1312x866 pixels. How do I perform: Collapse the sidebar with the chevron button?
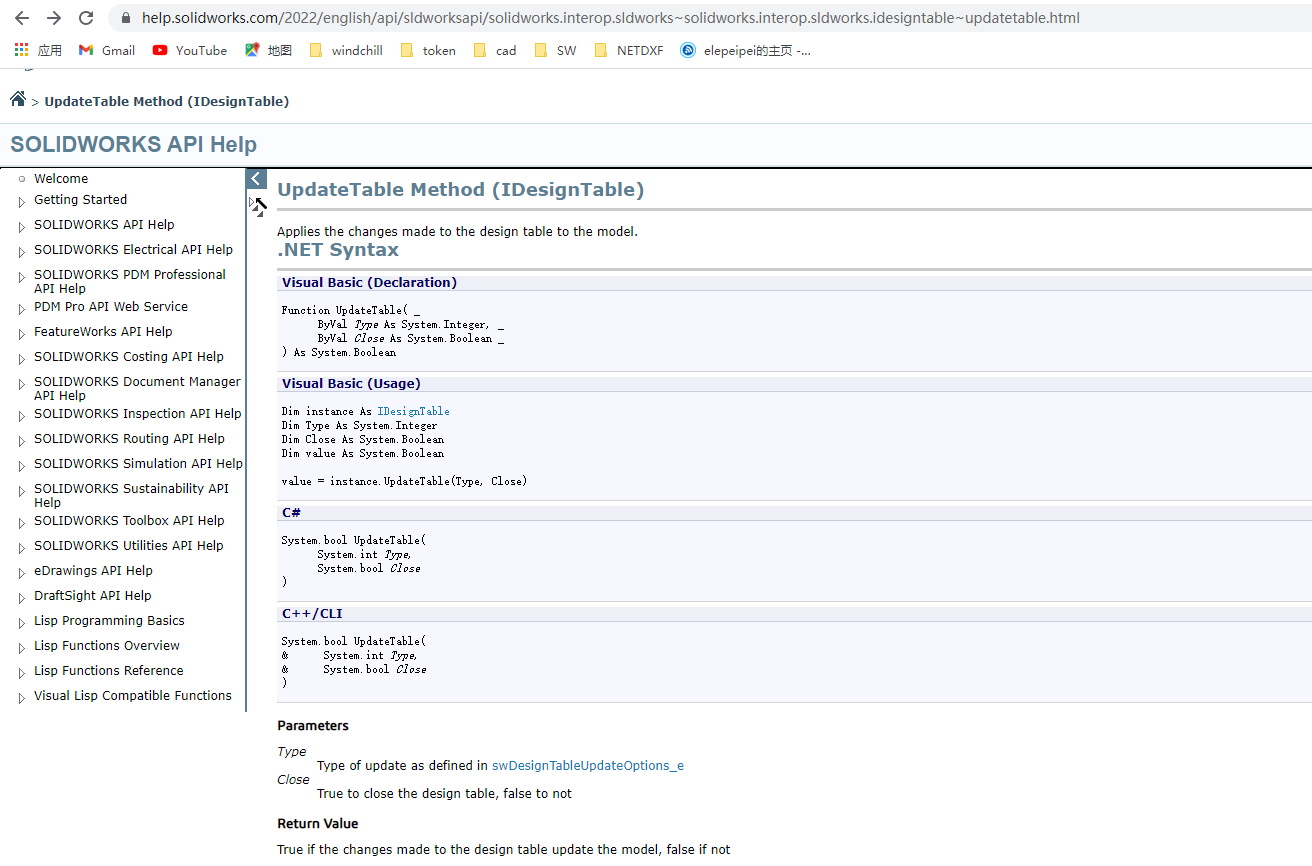[256, 179]
